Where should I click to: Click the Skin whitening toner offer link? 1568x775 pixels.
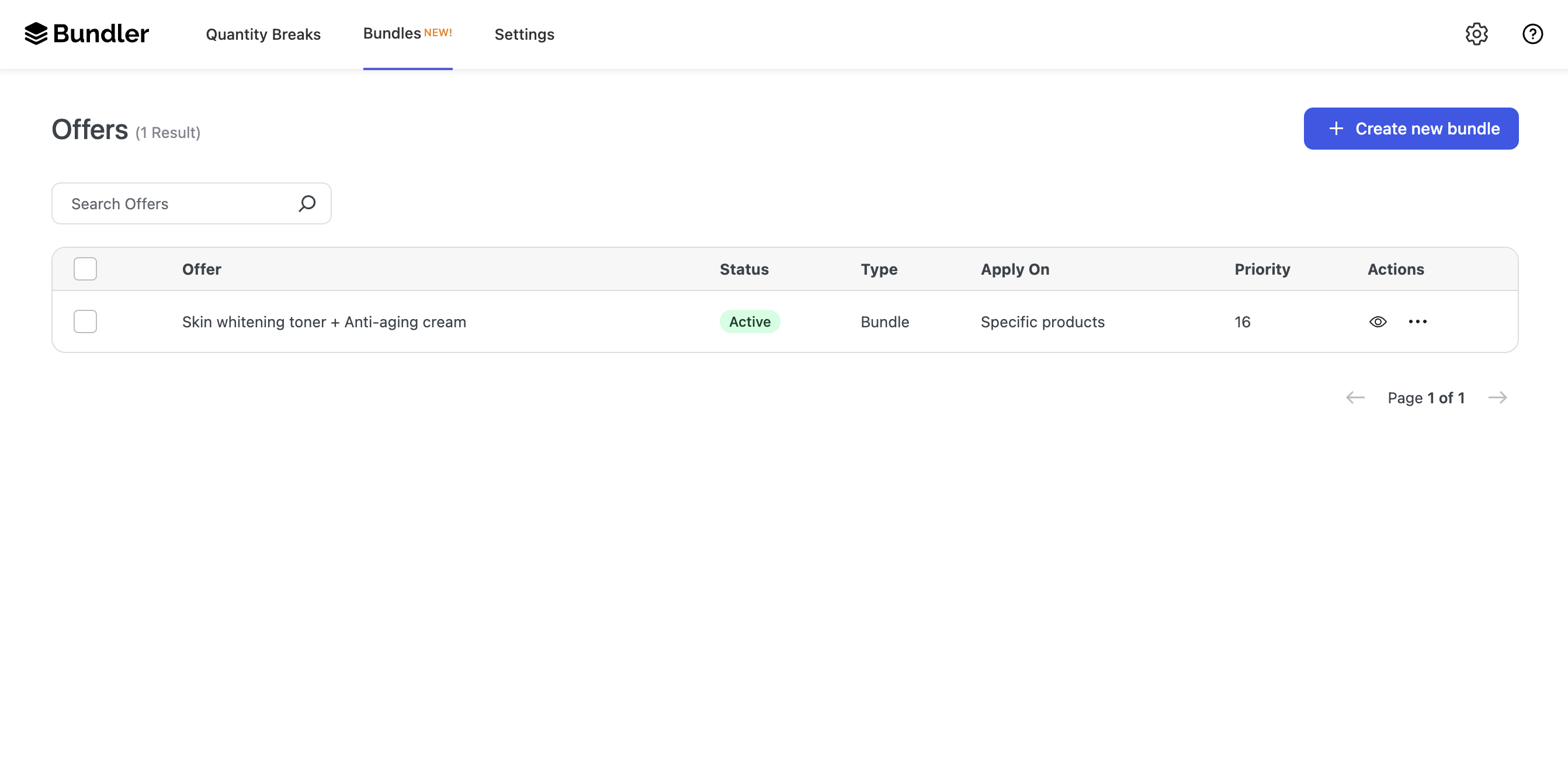(x=324, y=321)
